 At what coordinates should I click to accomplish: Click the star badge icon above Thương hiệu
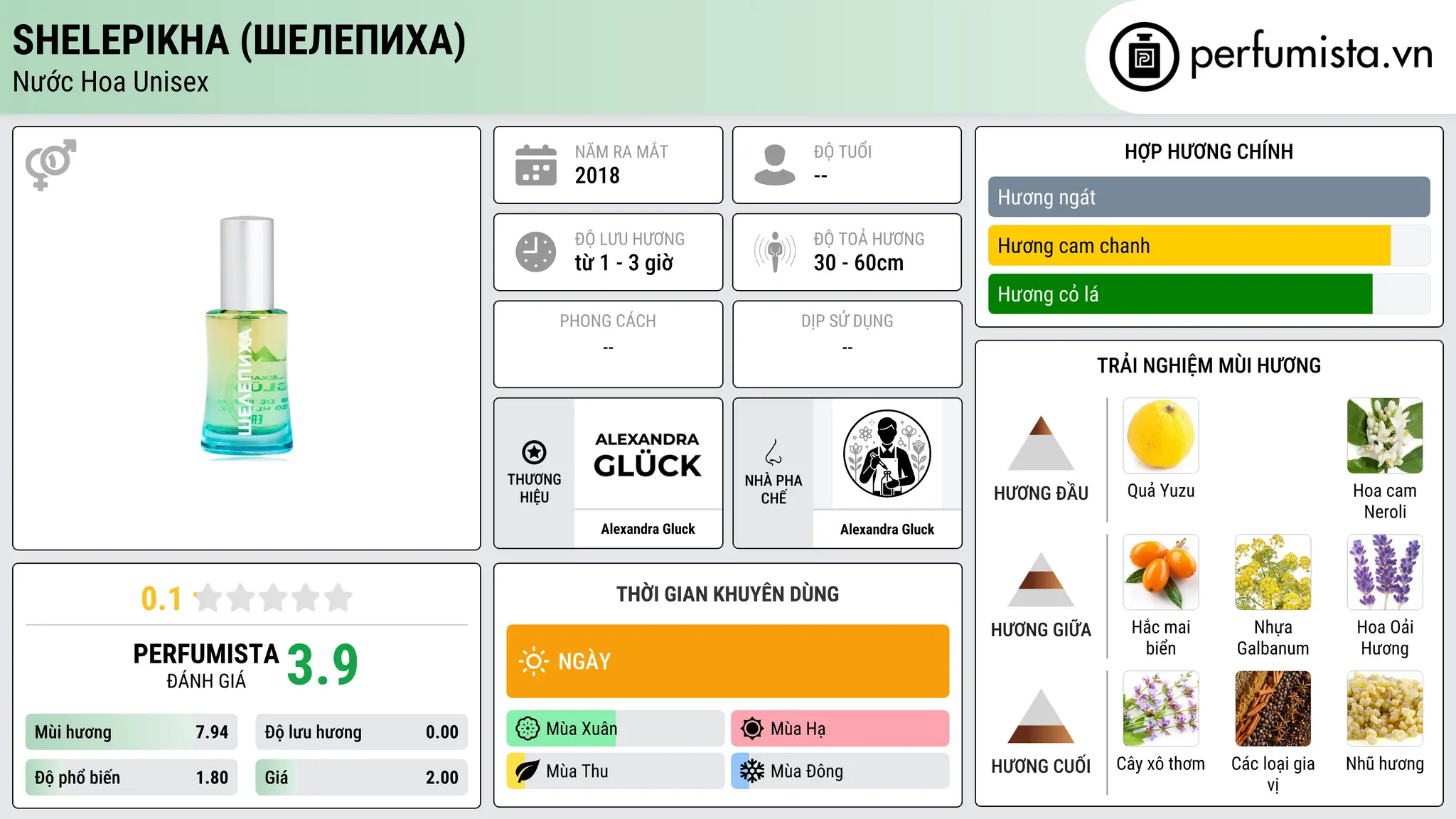pyautogui.click(x=534, y=452)
